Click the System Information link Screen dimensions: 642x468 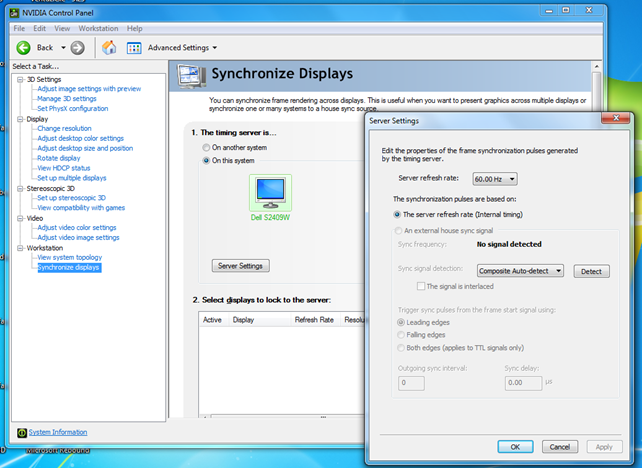[x=57, y=432]
